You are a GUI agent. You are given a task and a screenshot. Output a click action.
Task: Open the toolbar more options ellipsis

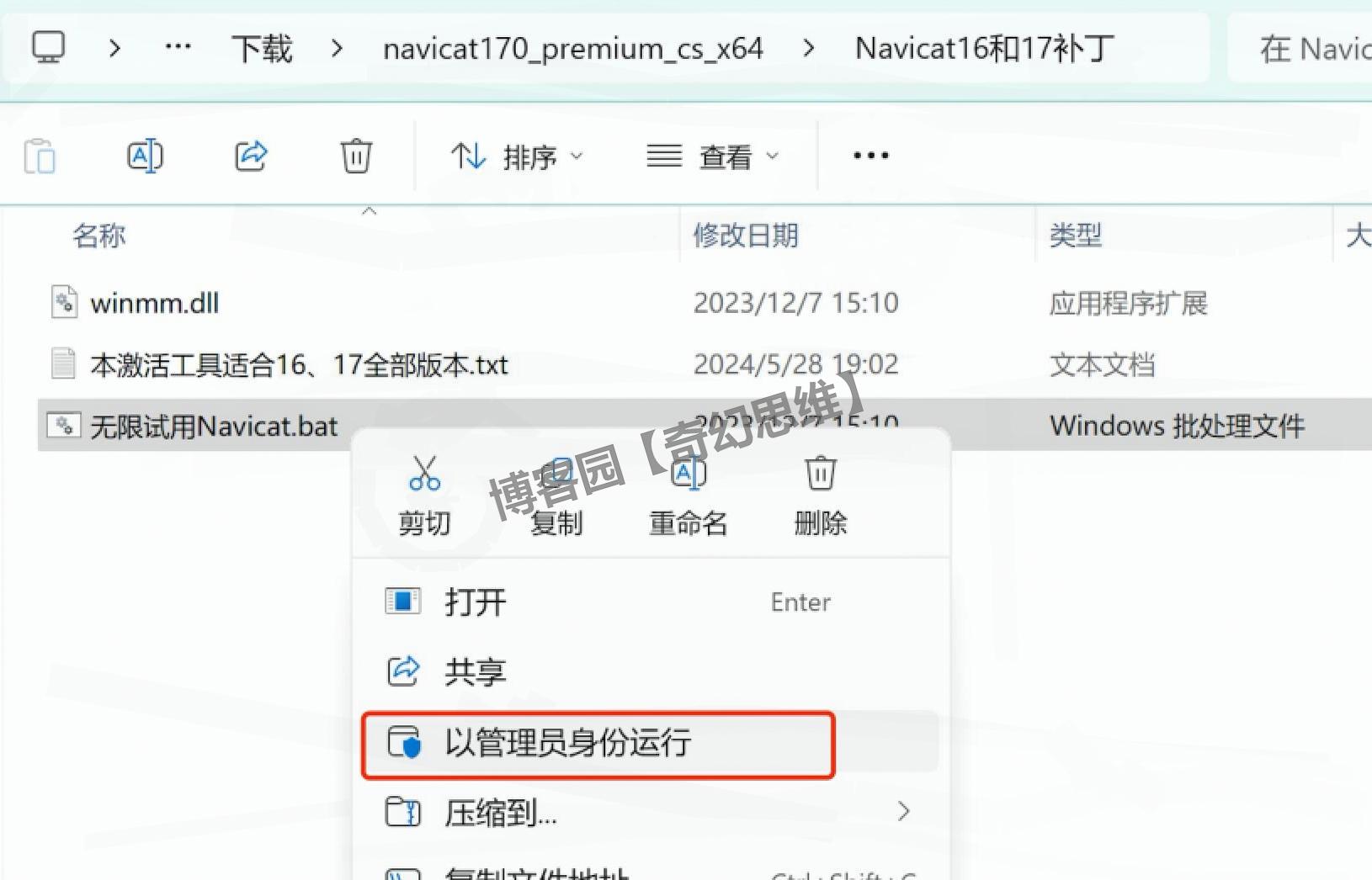(870, 156)
